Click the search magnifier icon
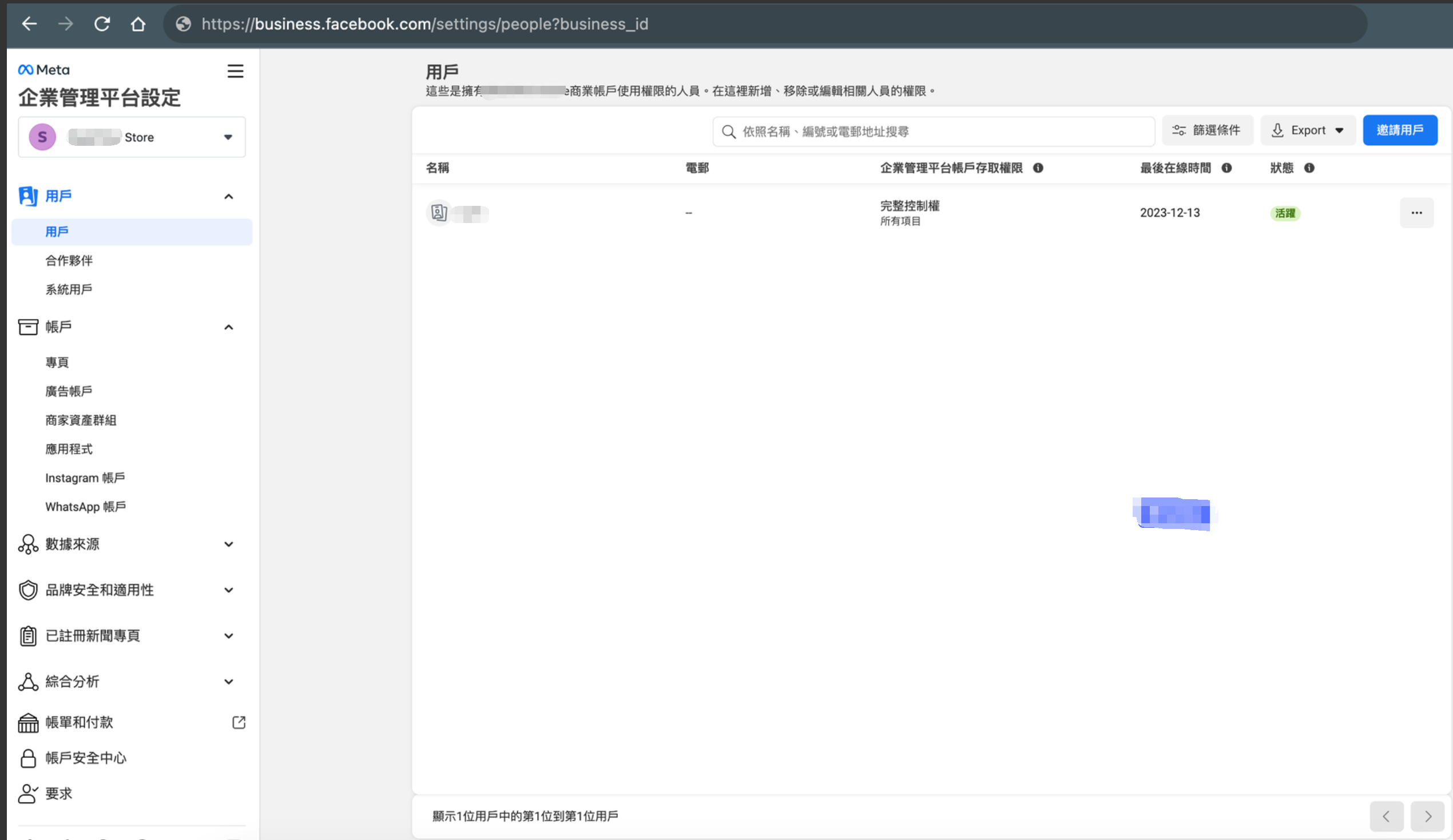1453x840 pixels. click(729, 132)
